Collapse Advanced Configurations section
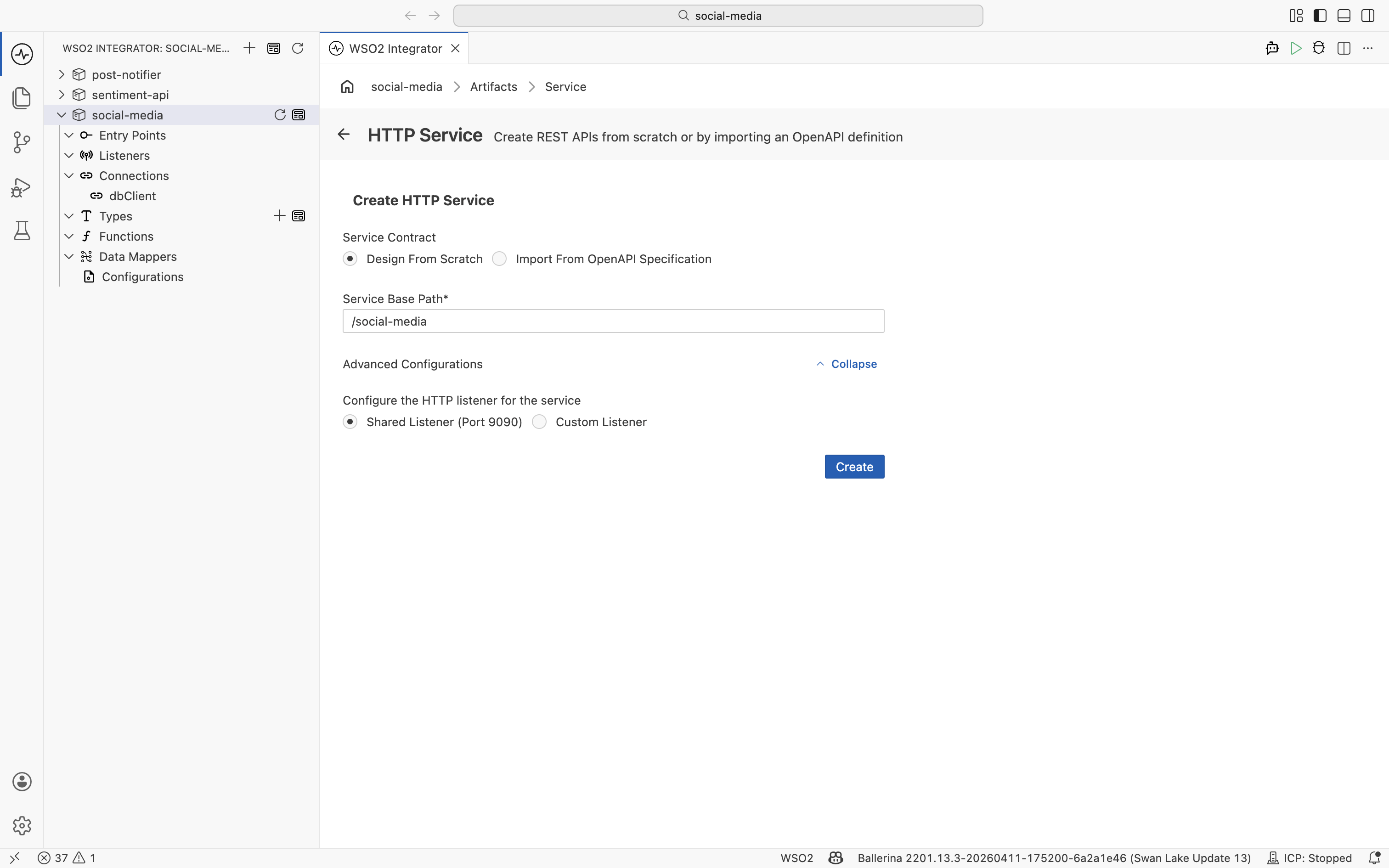The width and height of the screenshot is (1389, 868). (x=847, y=364)
